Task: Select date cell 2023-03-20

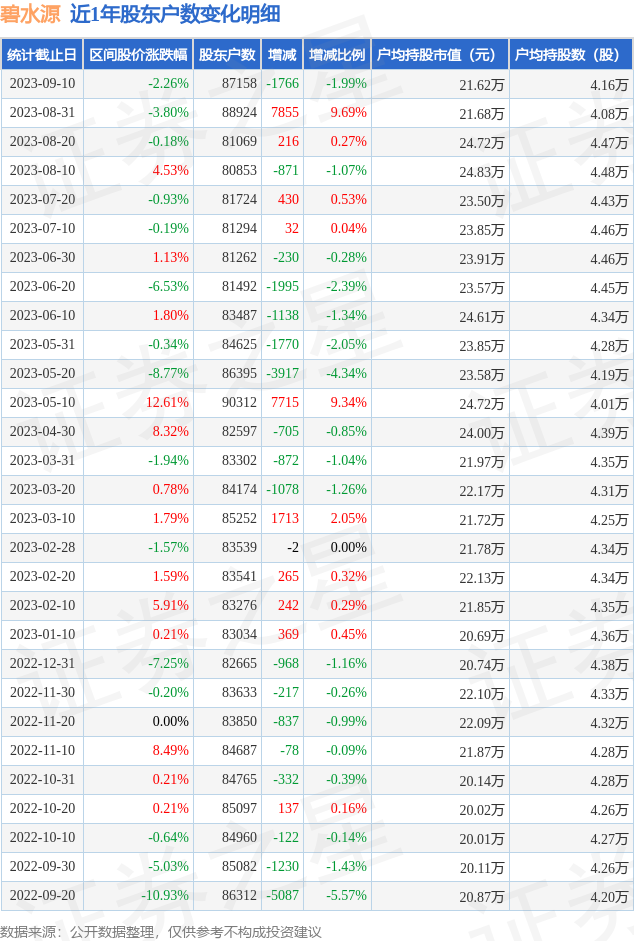Action: pyautogui.click(x=43, y=490)
